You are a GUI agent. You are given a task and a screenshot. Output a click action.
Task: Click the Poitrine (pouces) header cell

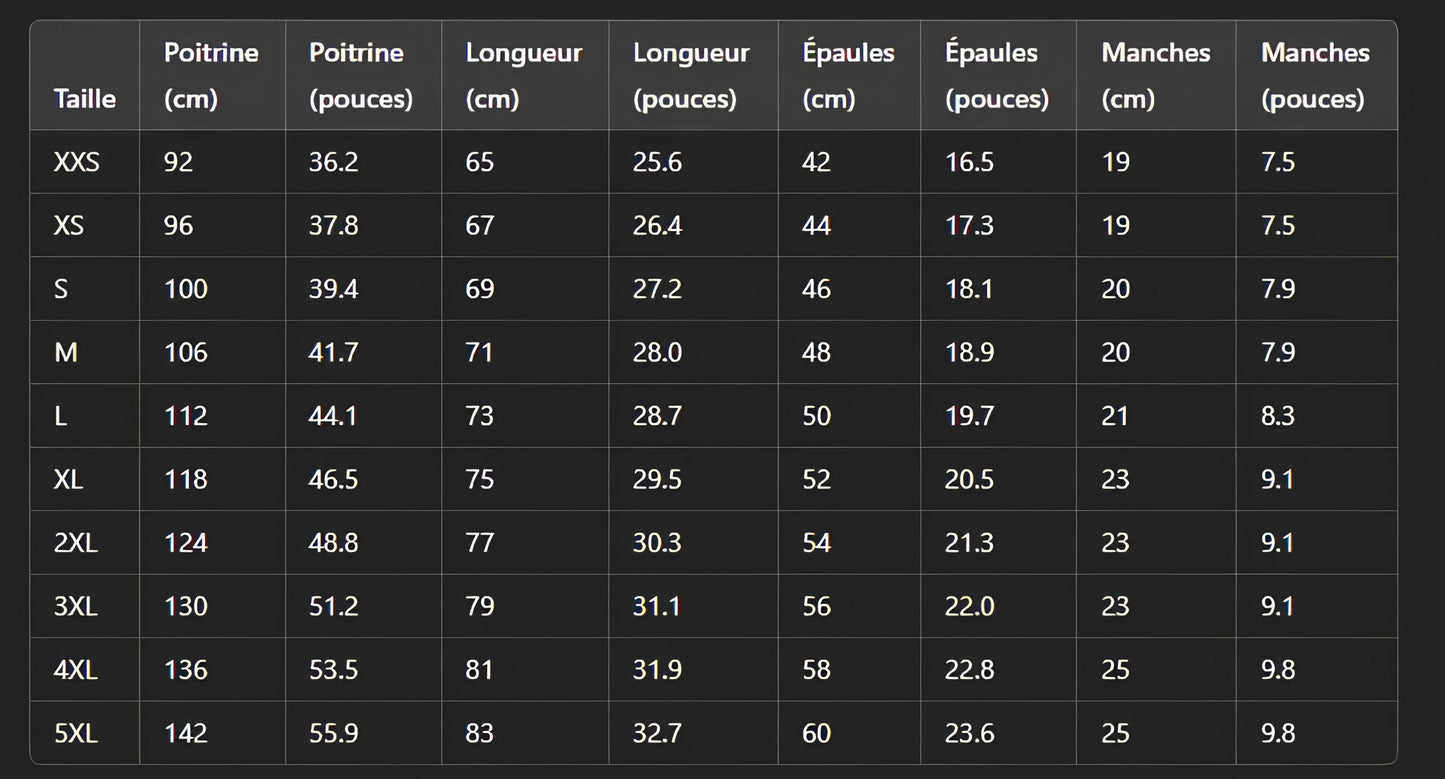(361, 76)
